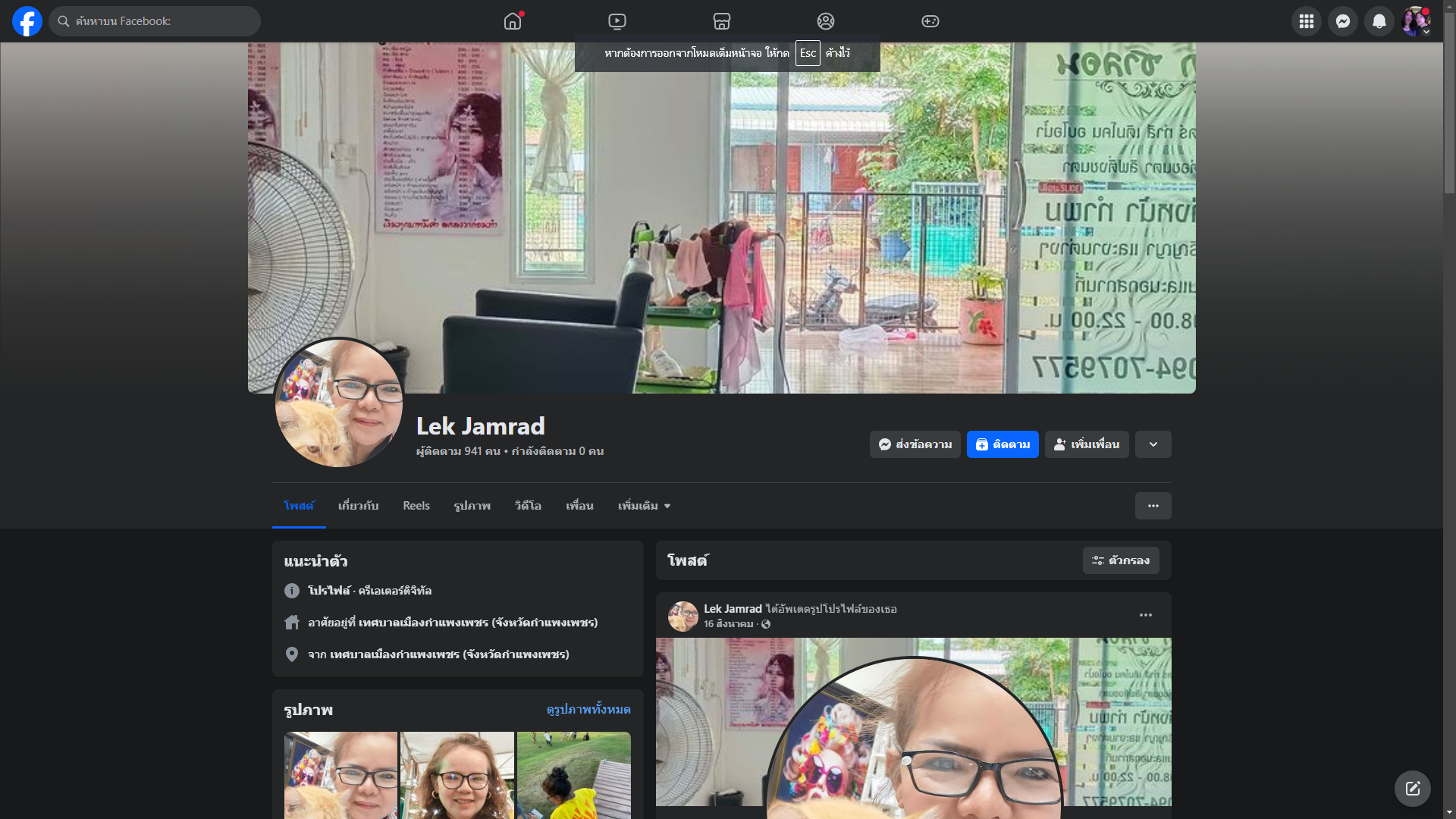Click the blue ติดตาม follow button
Image resolution: width=1456 pixels, height=819 pixels.
pos(1003,444)
